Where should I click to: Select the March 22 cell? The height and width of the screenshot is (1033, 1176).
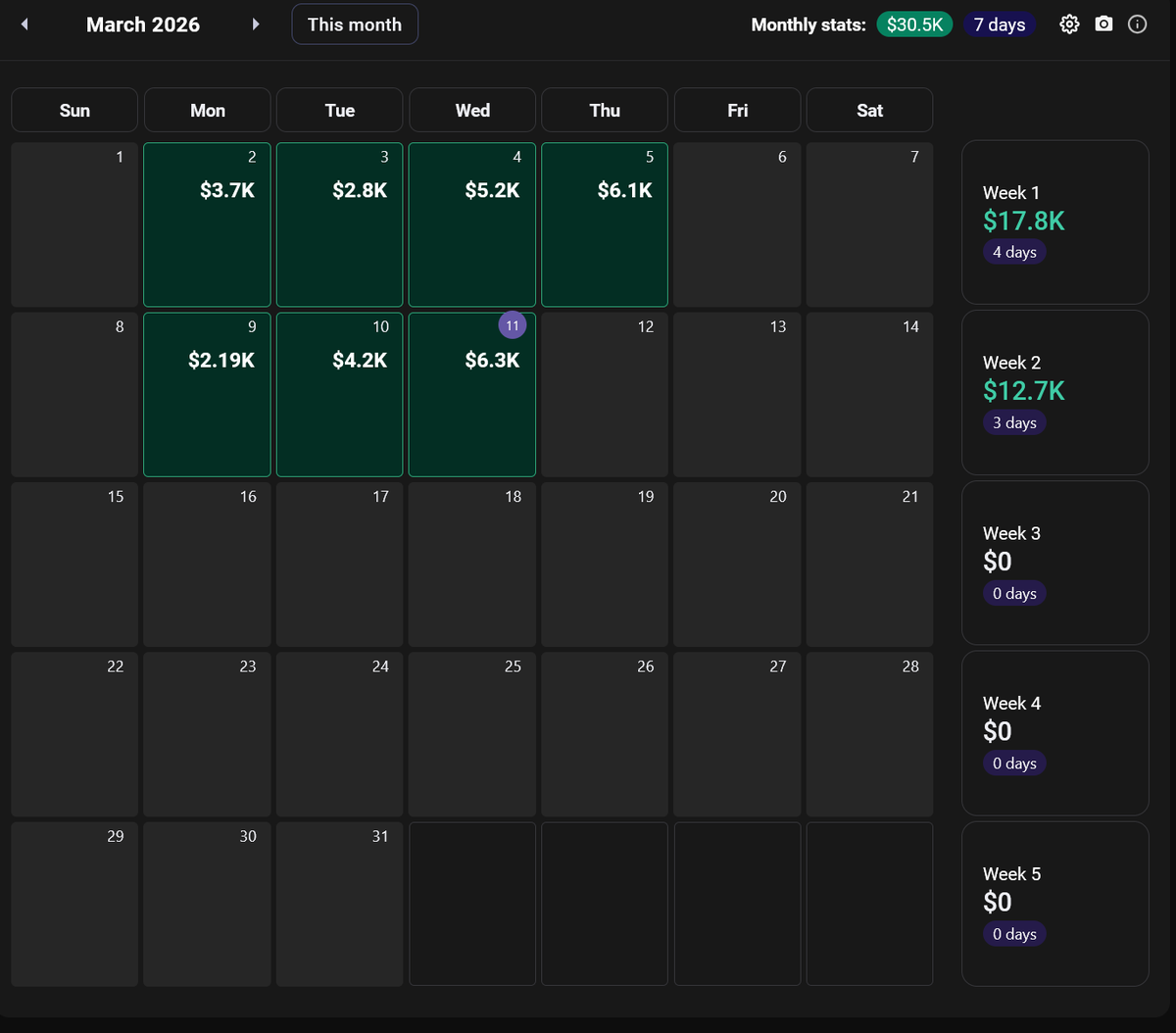pyautogui.click(x=74, y=734)
